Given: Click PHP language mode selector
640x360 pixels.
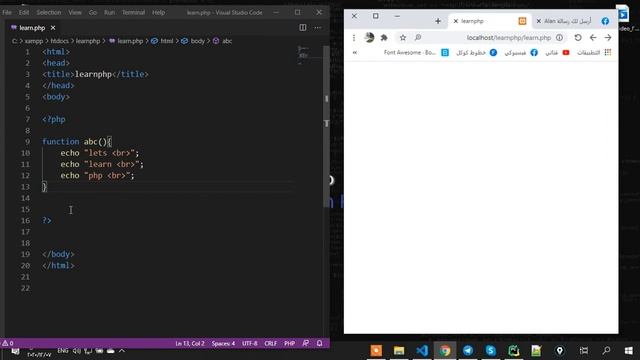Looking at the screenshot, I should pos(289,344).
